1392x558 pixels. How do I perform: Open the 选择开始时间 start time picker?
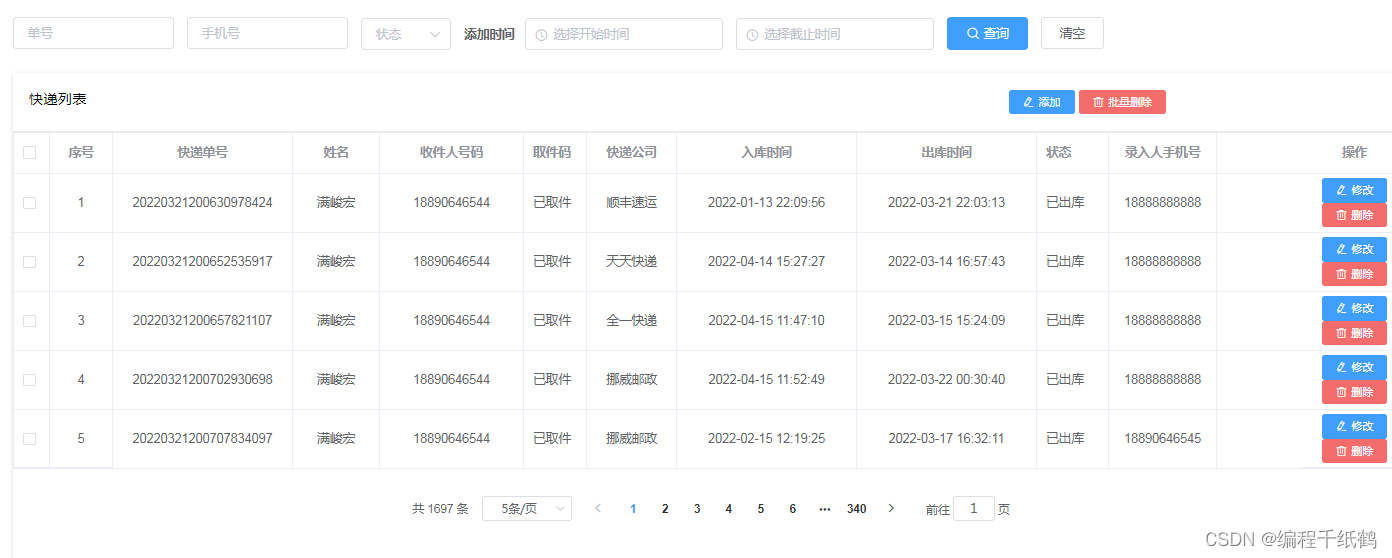click(623, 34)
